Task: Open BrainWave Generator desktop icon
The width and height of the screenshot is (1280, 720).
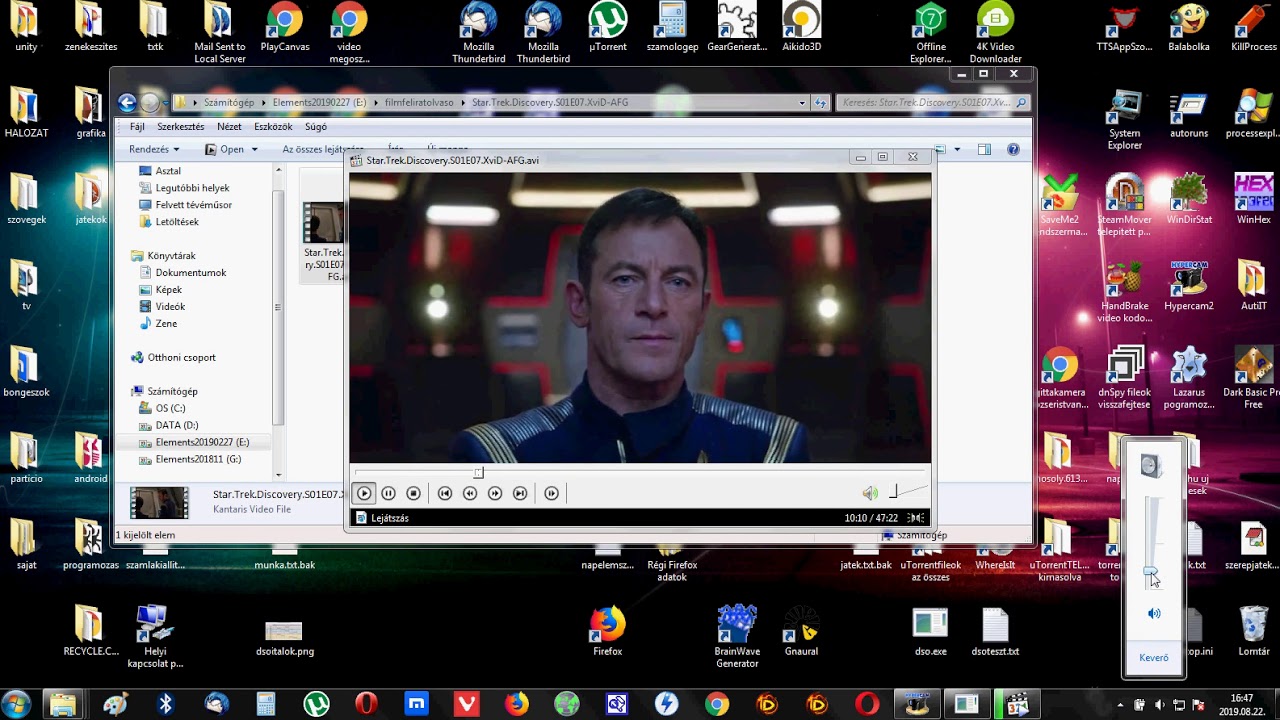Action: (x=737, y=636)
